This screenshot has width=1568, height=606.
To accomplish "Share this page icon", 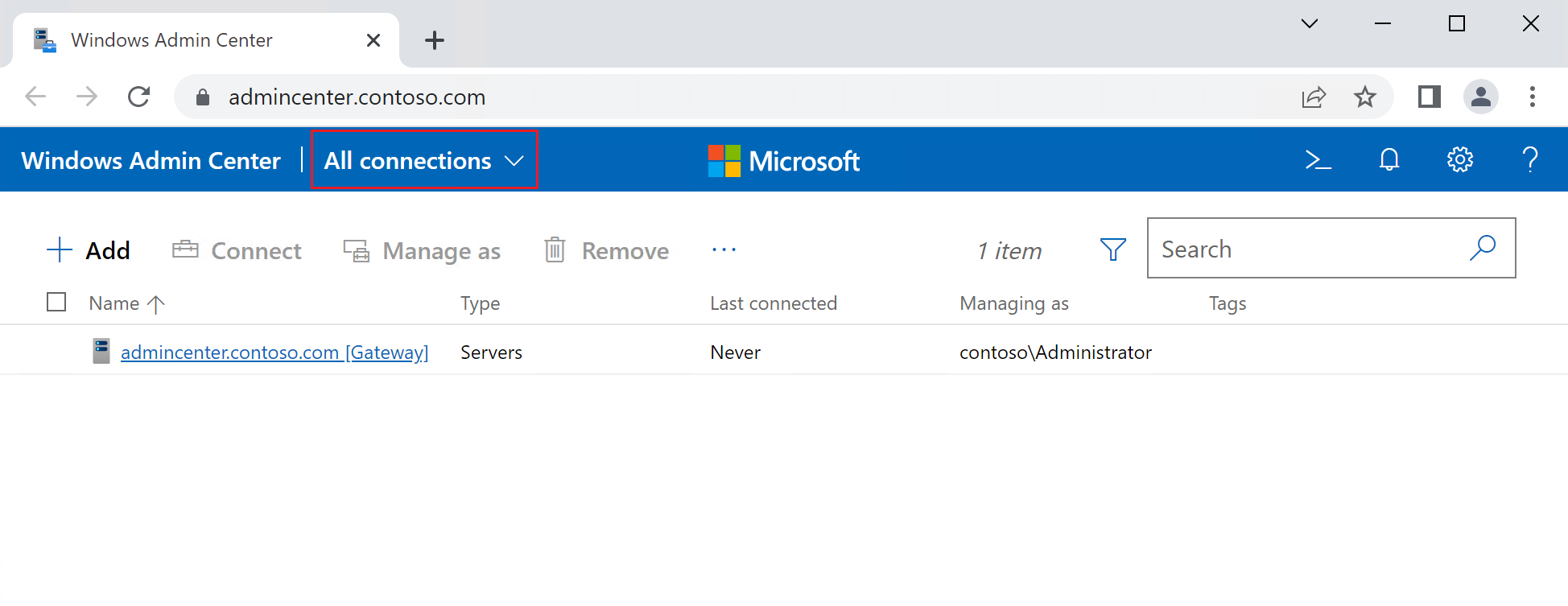I will [x=1314, y=97].
